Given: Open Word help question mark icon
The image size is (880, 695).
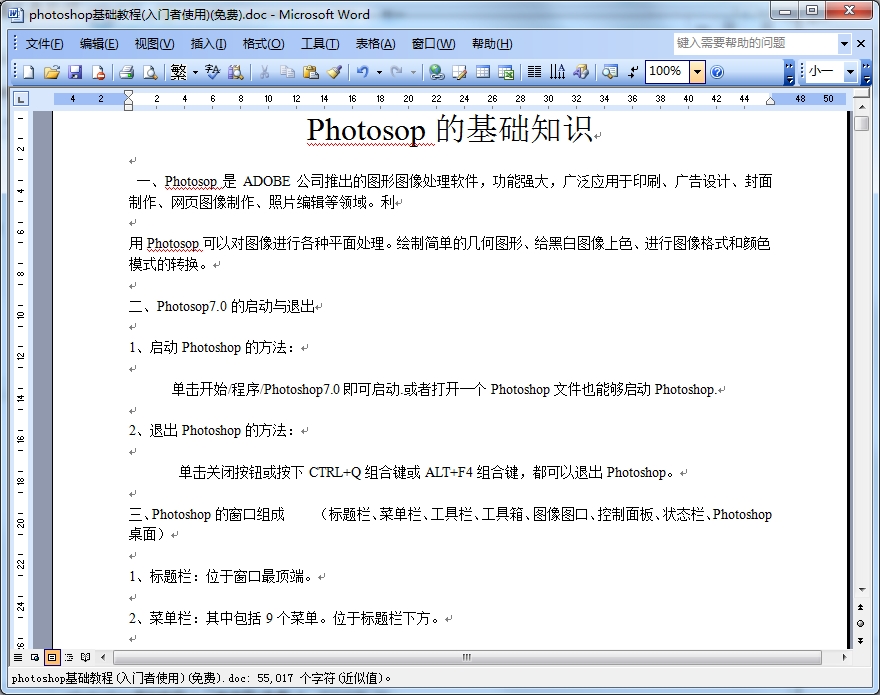Looking at the screenshot, I should [x=717, y=72].
